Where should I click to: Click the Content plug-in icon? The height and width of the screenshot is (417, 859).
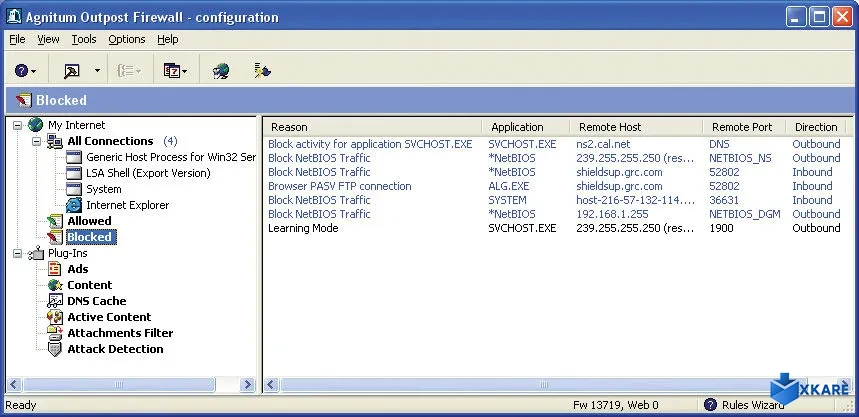point(55,285)
